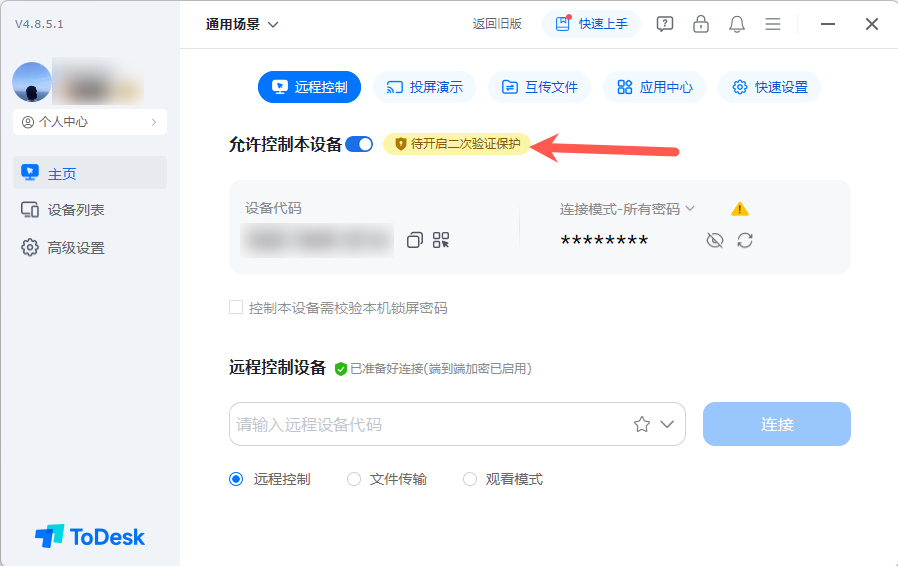Screen dimensions: 898x566
Task: Select the 观看模式 radio option
Action: pos(470,479)
